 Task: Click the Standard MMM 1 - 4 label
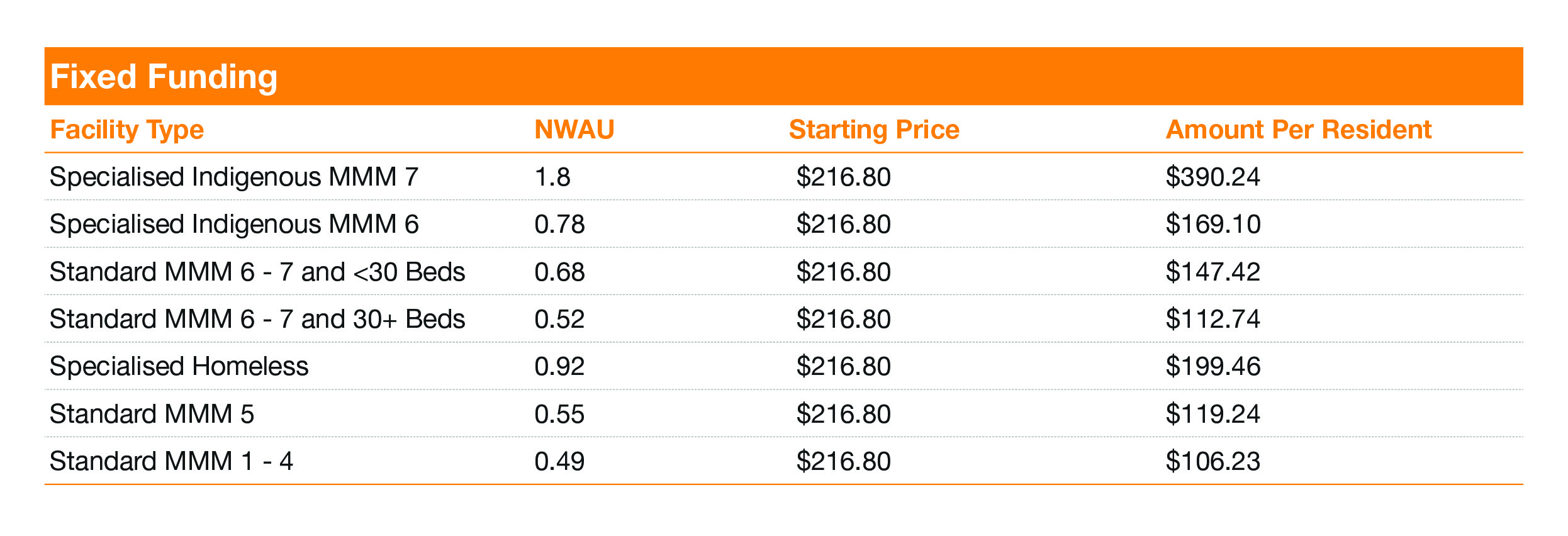pos(171,461)
